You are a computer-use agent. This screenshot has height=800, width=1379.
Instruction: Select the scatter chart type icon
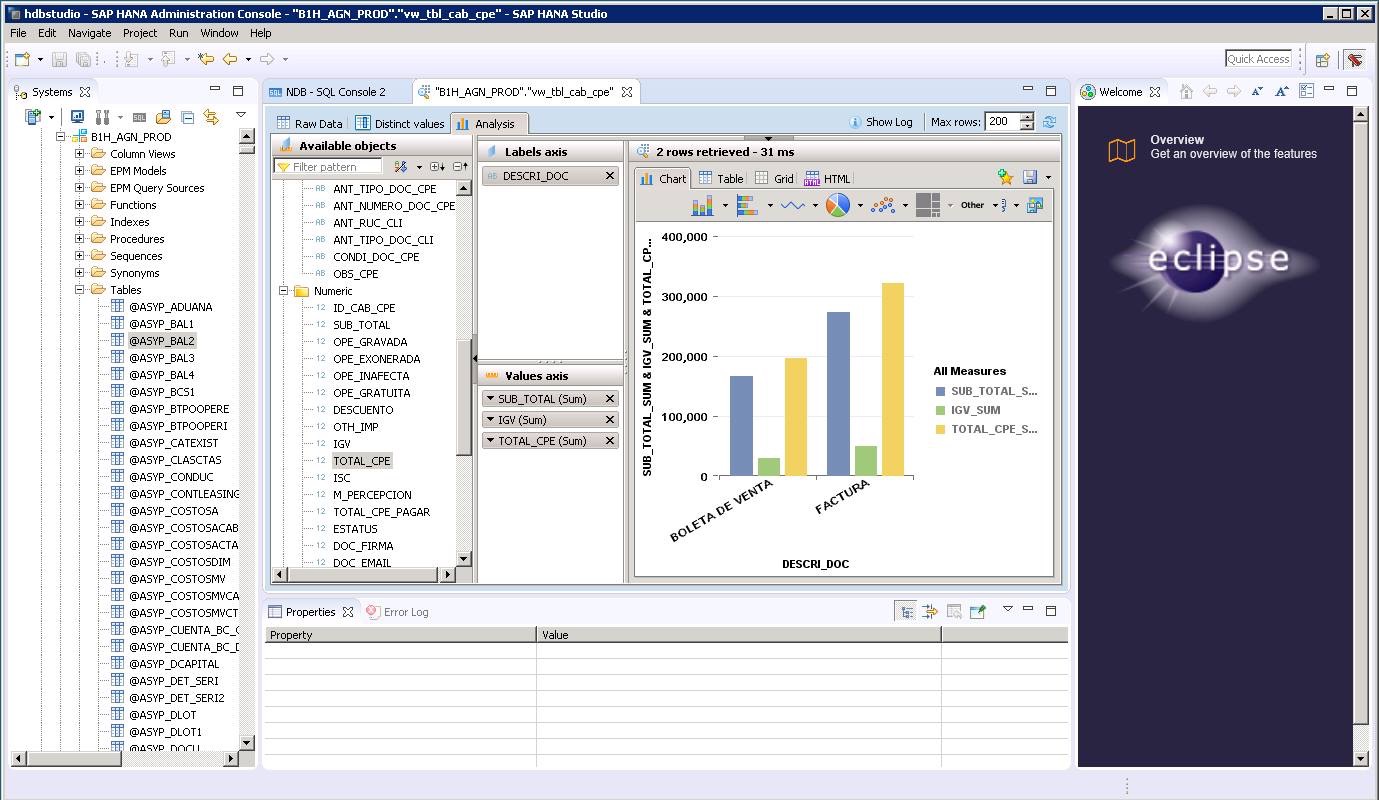point(883,205)
